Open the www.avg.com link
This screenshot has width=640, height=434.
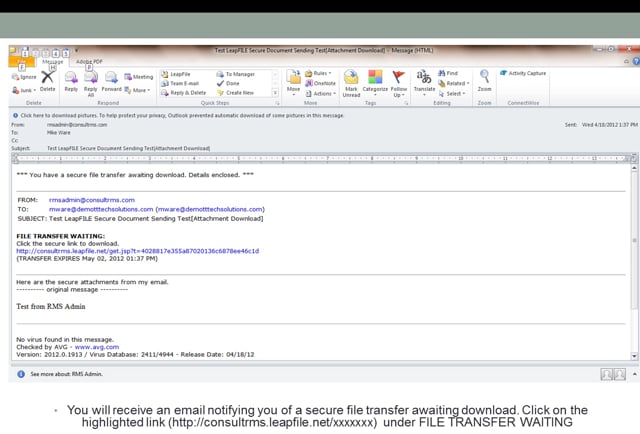click(97, 347)
